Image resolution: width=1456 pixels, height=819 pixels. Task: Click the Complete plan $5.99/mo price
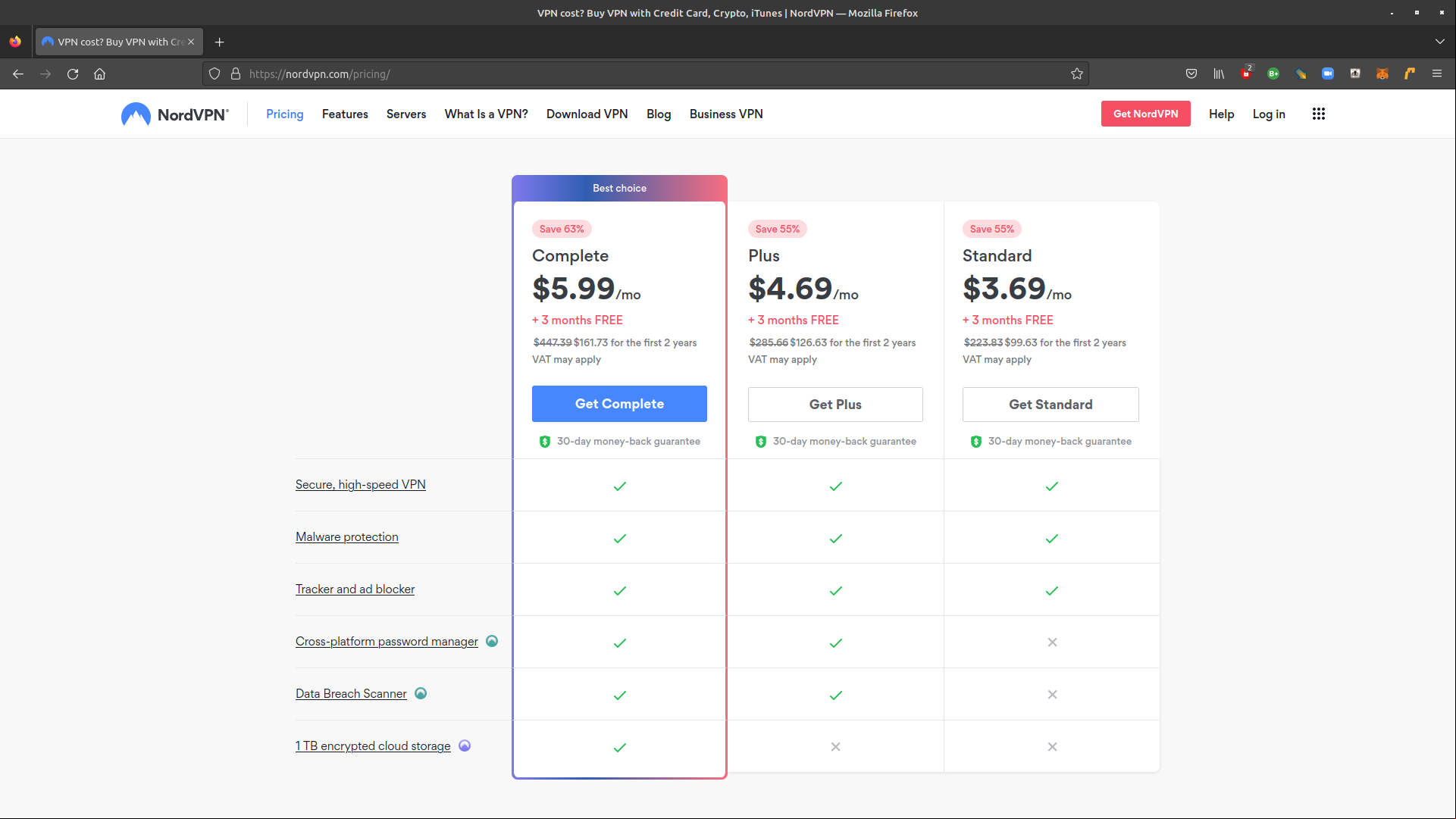pyautogui.click(x=587, y=289)
